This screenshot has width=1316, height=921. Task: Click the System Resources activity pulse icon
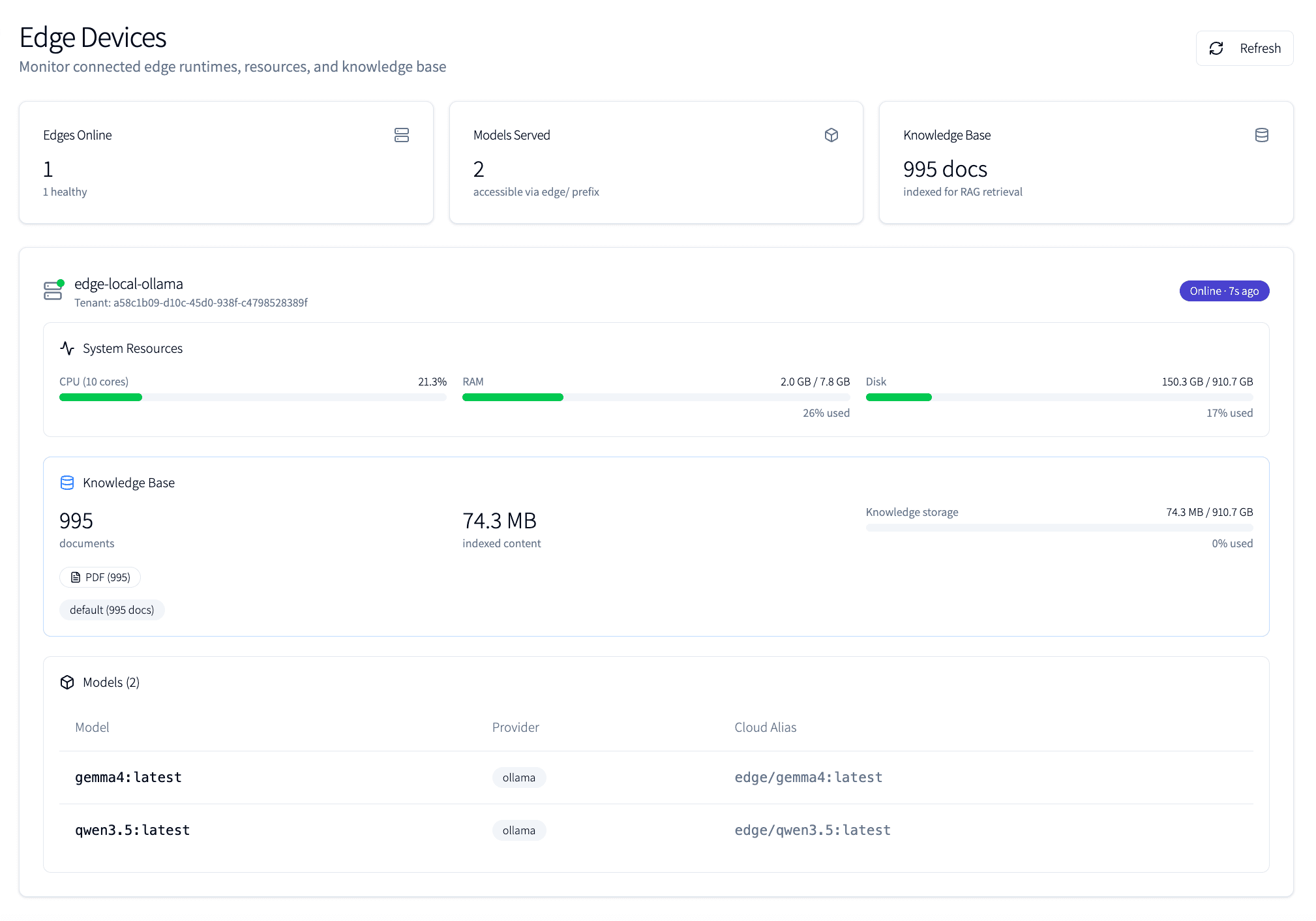pyautogui.click(x=67, y=348)
